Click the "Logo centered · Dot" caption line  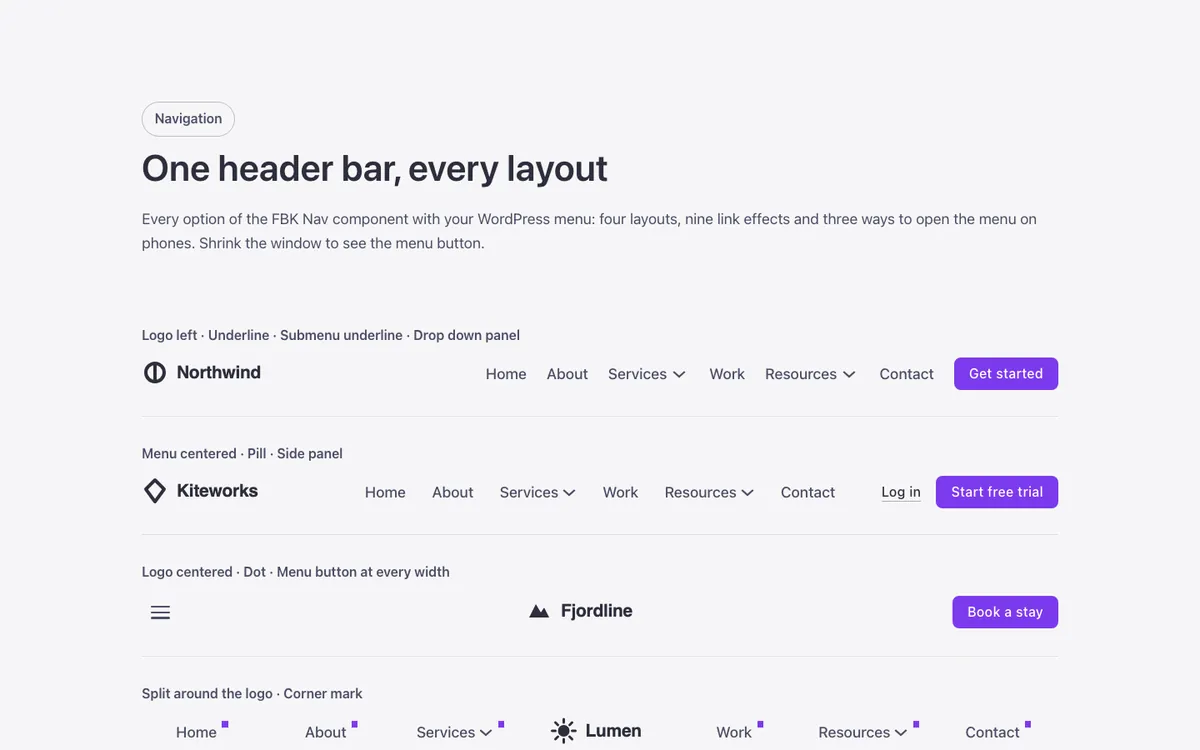tap(296, 572)
